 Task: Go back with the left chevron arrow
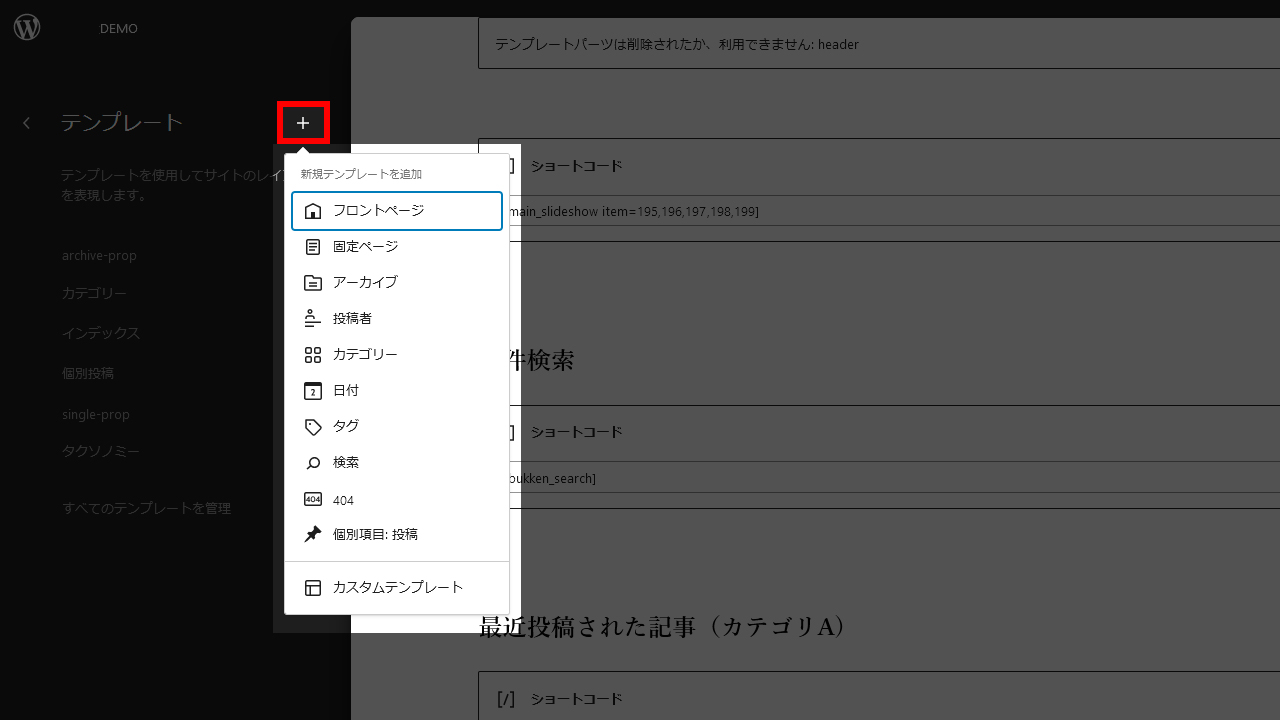pyautogui.click(x=27, y=123)
